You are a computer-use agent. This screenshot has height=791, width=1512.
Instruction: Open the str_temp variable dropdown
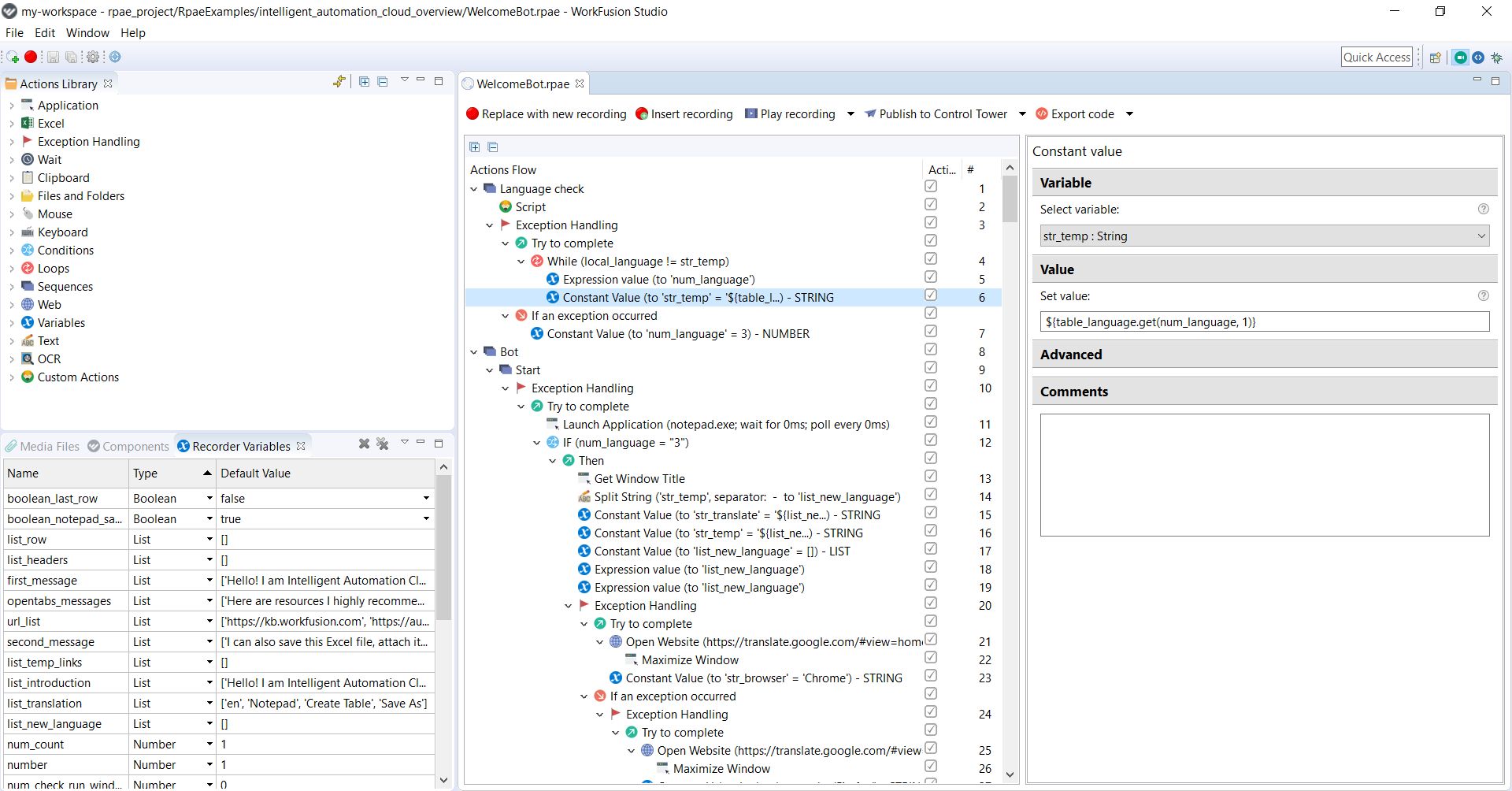[1481, 236]
